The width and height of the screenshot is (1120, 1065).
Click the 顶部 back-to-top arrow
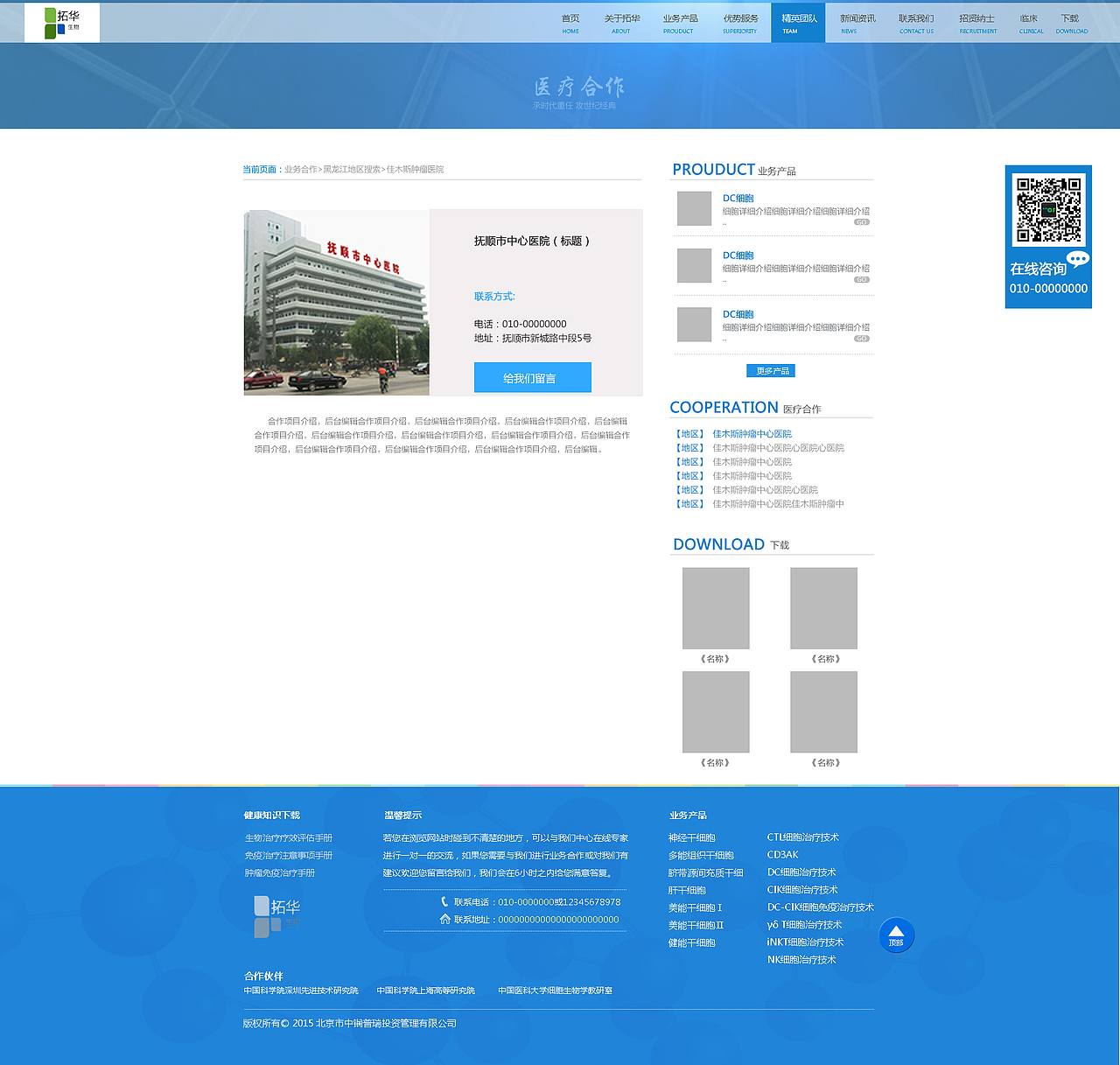click(x=896, y=935)
